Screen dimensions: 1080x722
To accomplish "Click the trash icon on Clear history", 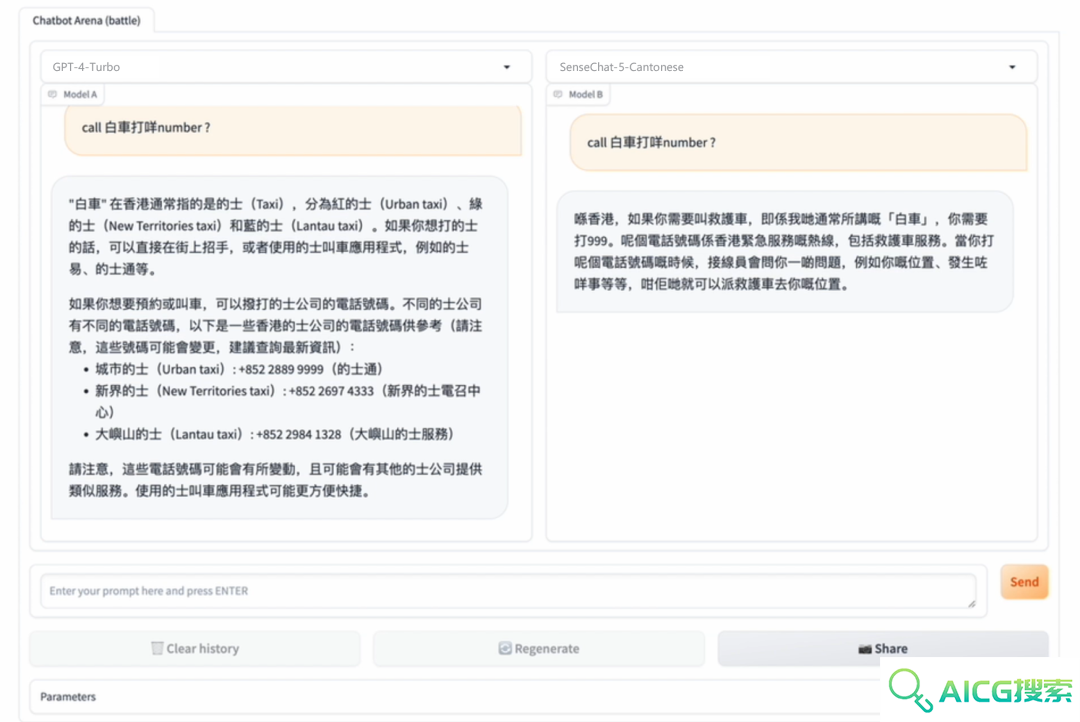I will pos(157,648).
